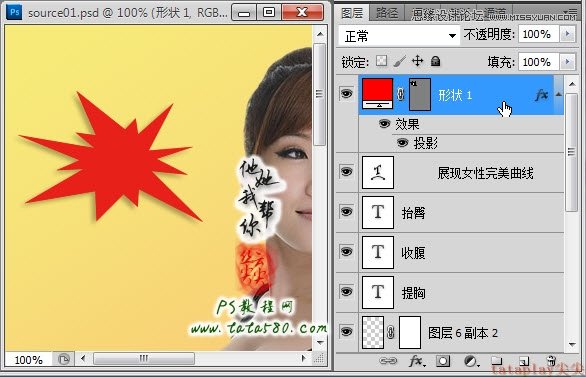The height and width of the screenshot is (377, 586).
Task: Select the 收腹 layer name
Action: click(x=413, y=253)
